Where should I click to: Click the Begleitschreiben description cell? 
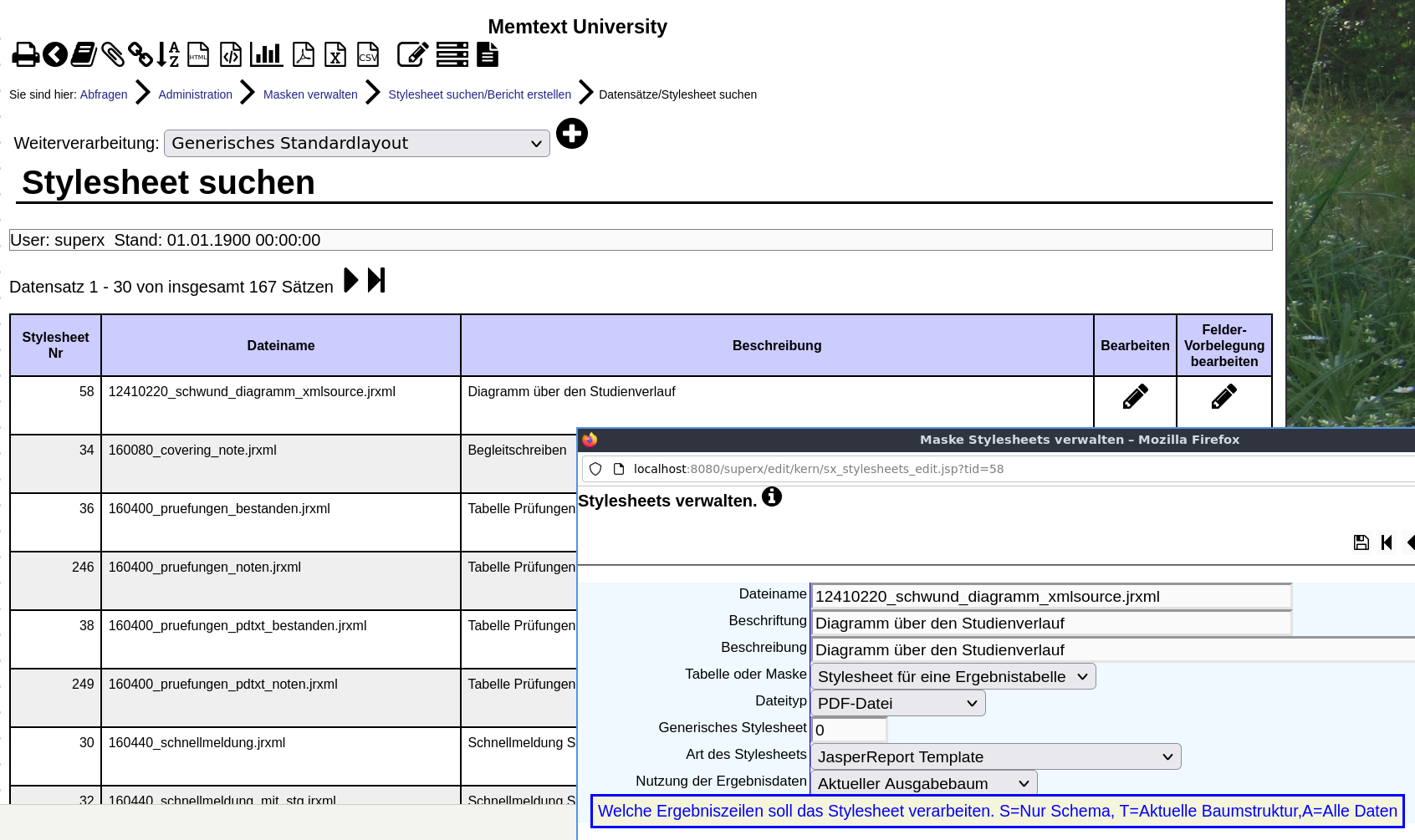[519, 464]
